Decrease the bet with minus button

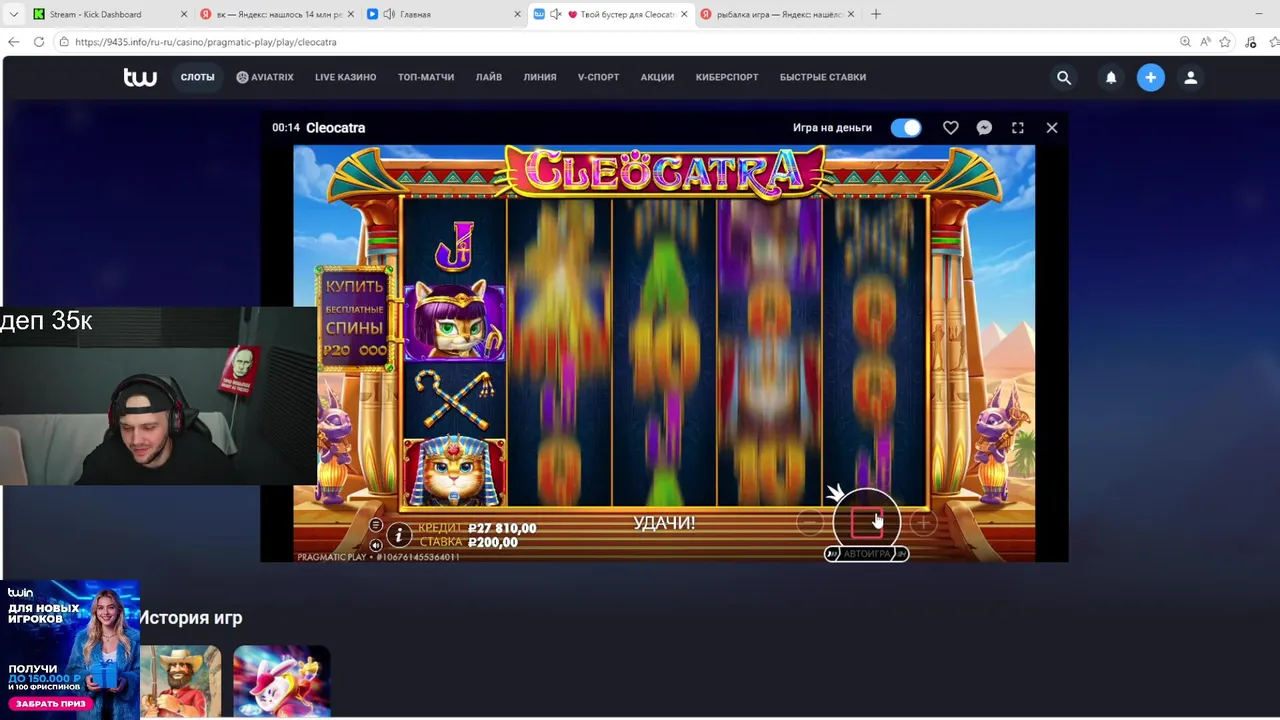[810, 523]
